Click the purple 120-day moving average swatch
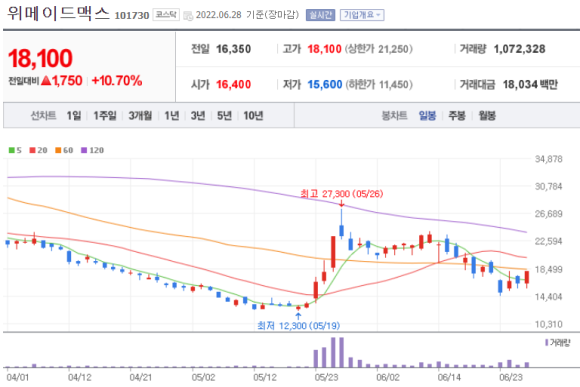580x387 pixels. coord(84,150)
